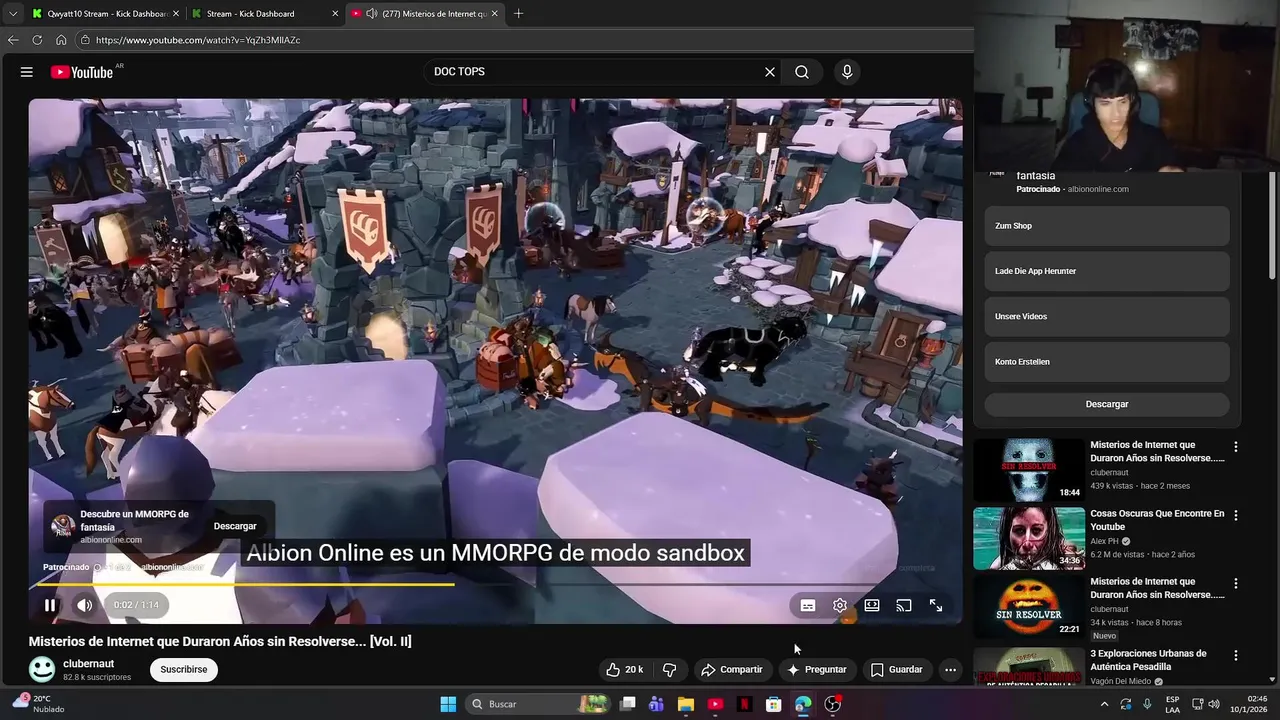
Task: Cast the video to a device
Action: pos(904,605)
